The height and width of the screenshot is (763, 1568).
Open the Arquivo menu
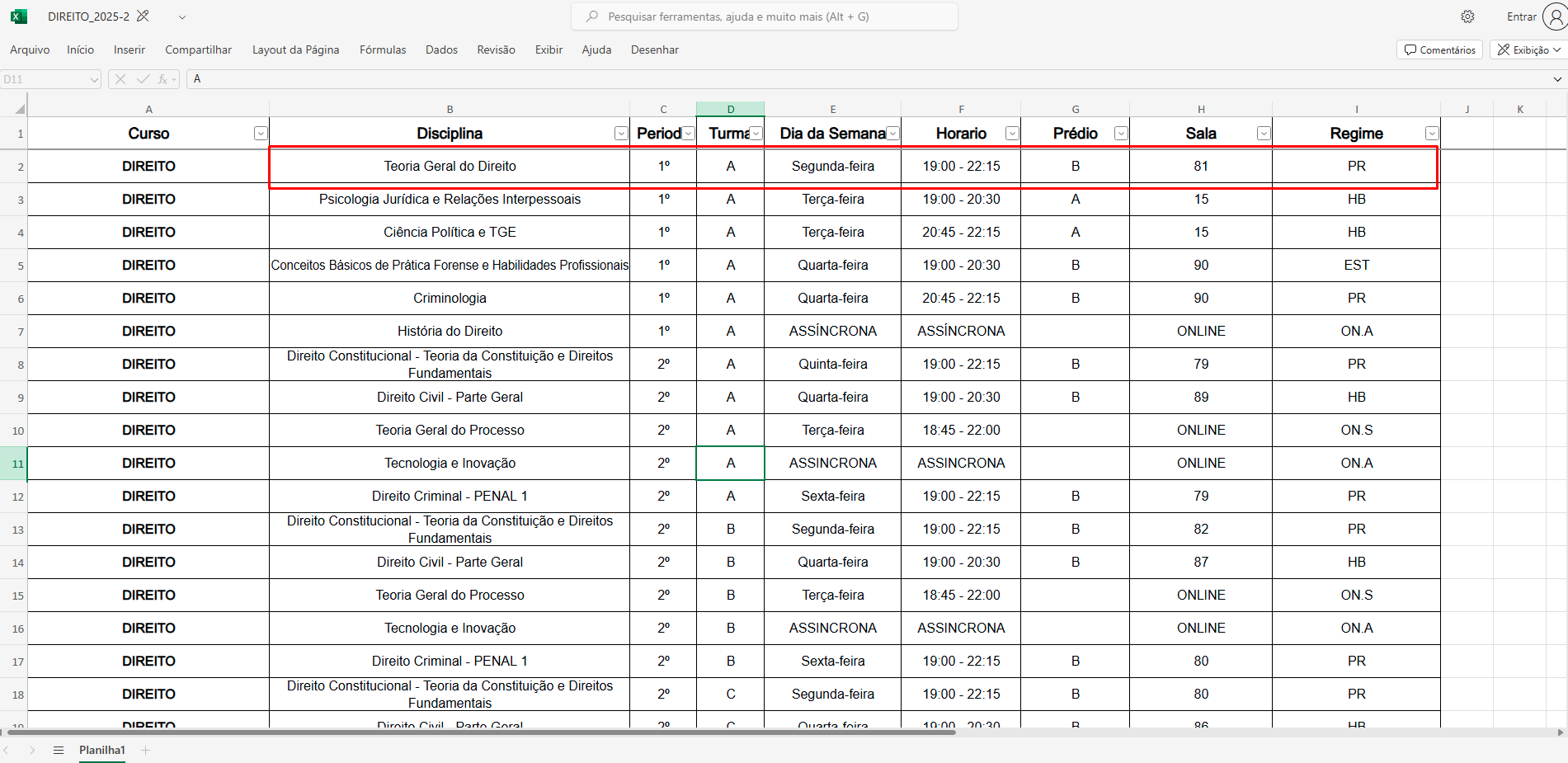click(30, 49)
